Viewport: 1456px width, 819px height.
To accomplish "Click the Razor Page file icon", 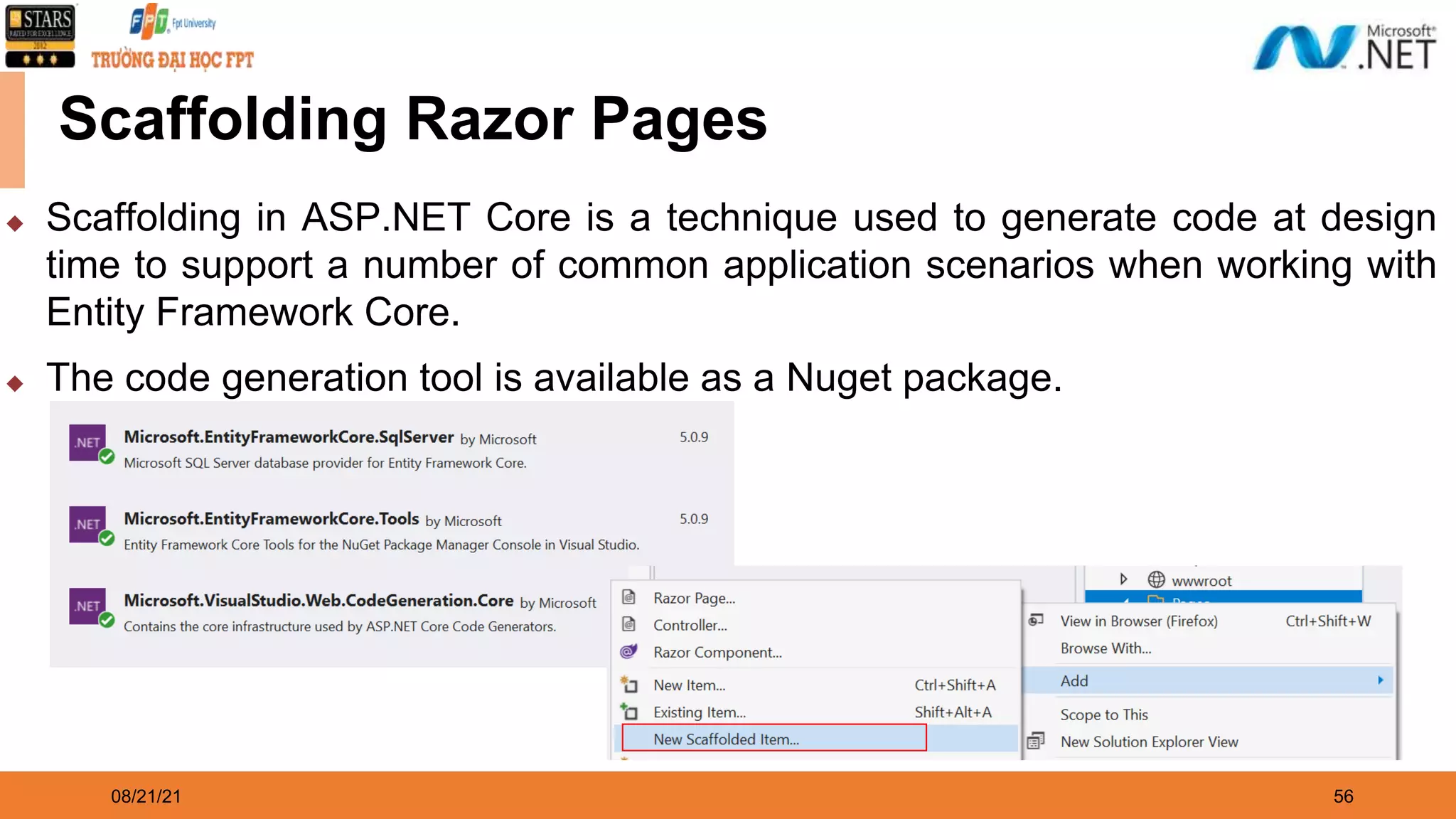I will pyautogui.click(x=629, y=597).
